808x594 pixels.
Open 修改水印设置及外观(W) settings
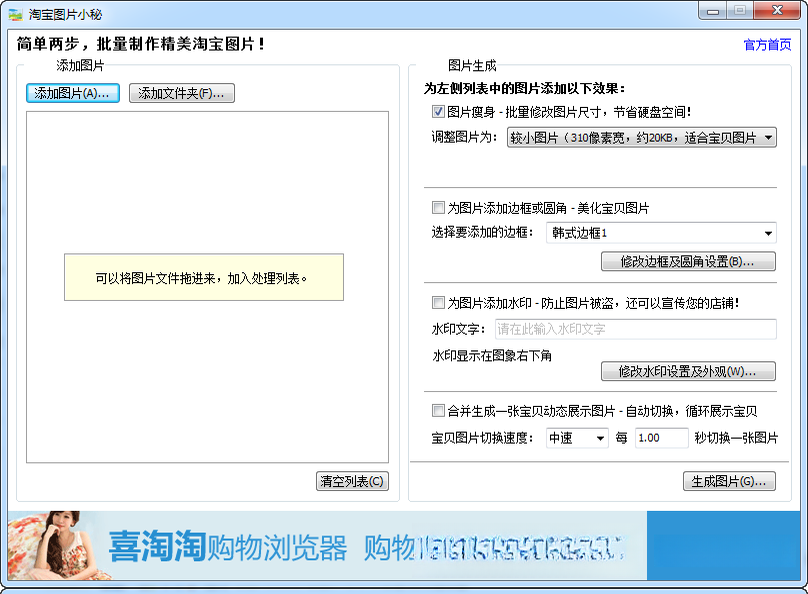coord(688,371)
